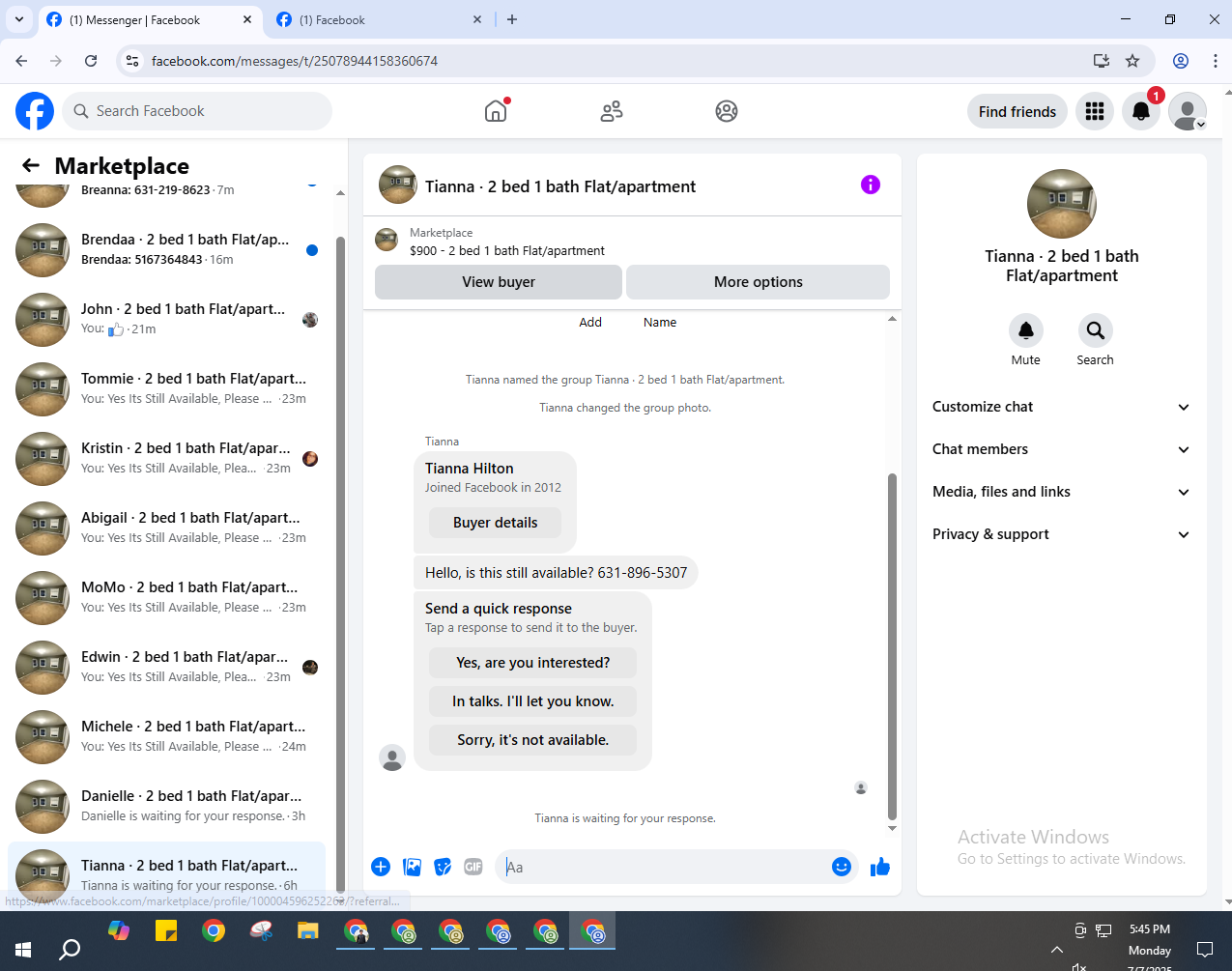Click the Facebook logo icon

tap(35, 111)
